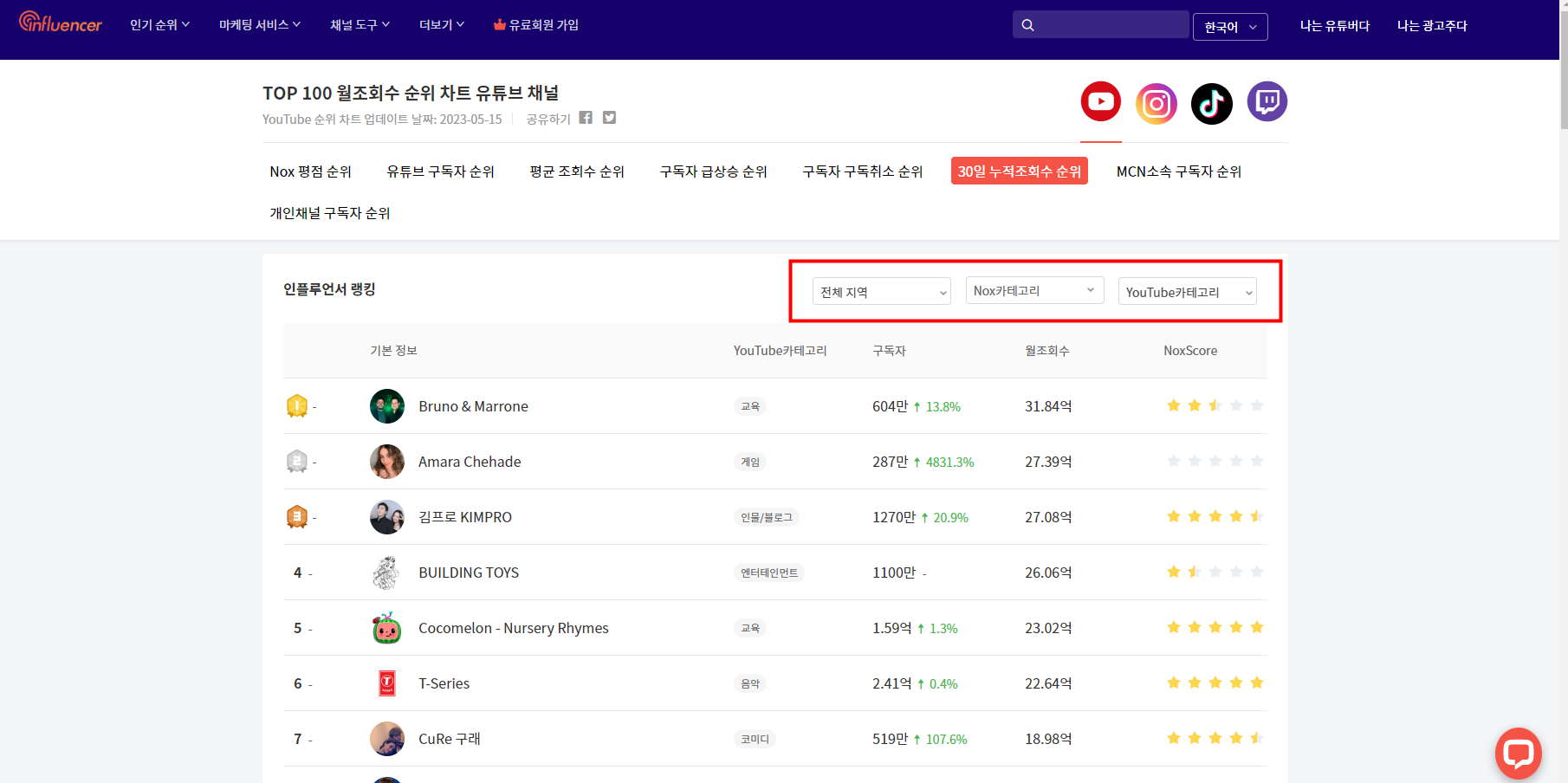Share the chart on Twitter
Image resolution: width=1568 pixels, height=783 pixels.
[609, 118]
